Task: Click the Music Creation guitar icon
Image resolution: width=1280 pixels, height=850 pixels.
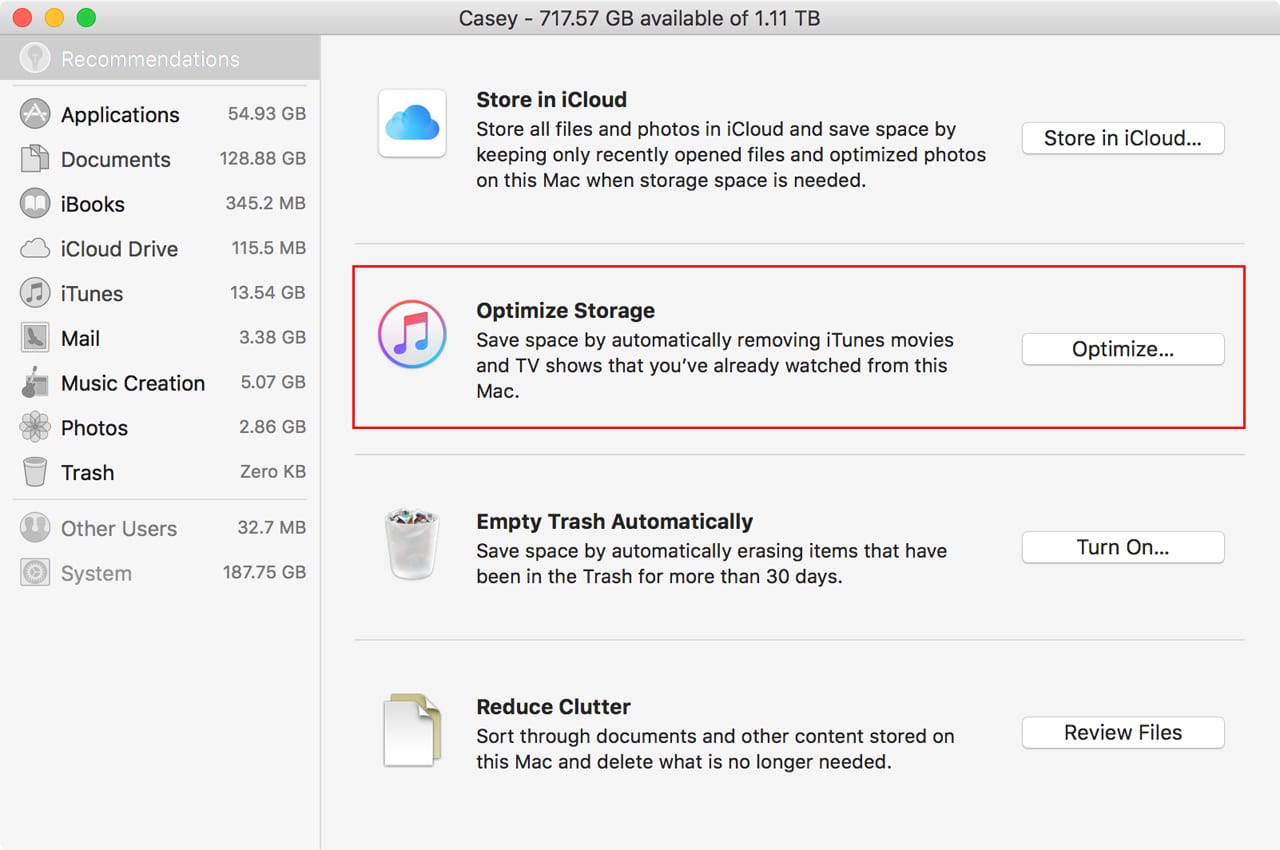Action: pyautogui.click(x=35, y=383)
